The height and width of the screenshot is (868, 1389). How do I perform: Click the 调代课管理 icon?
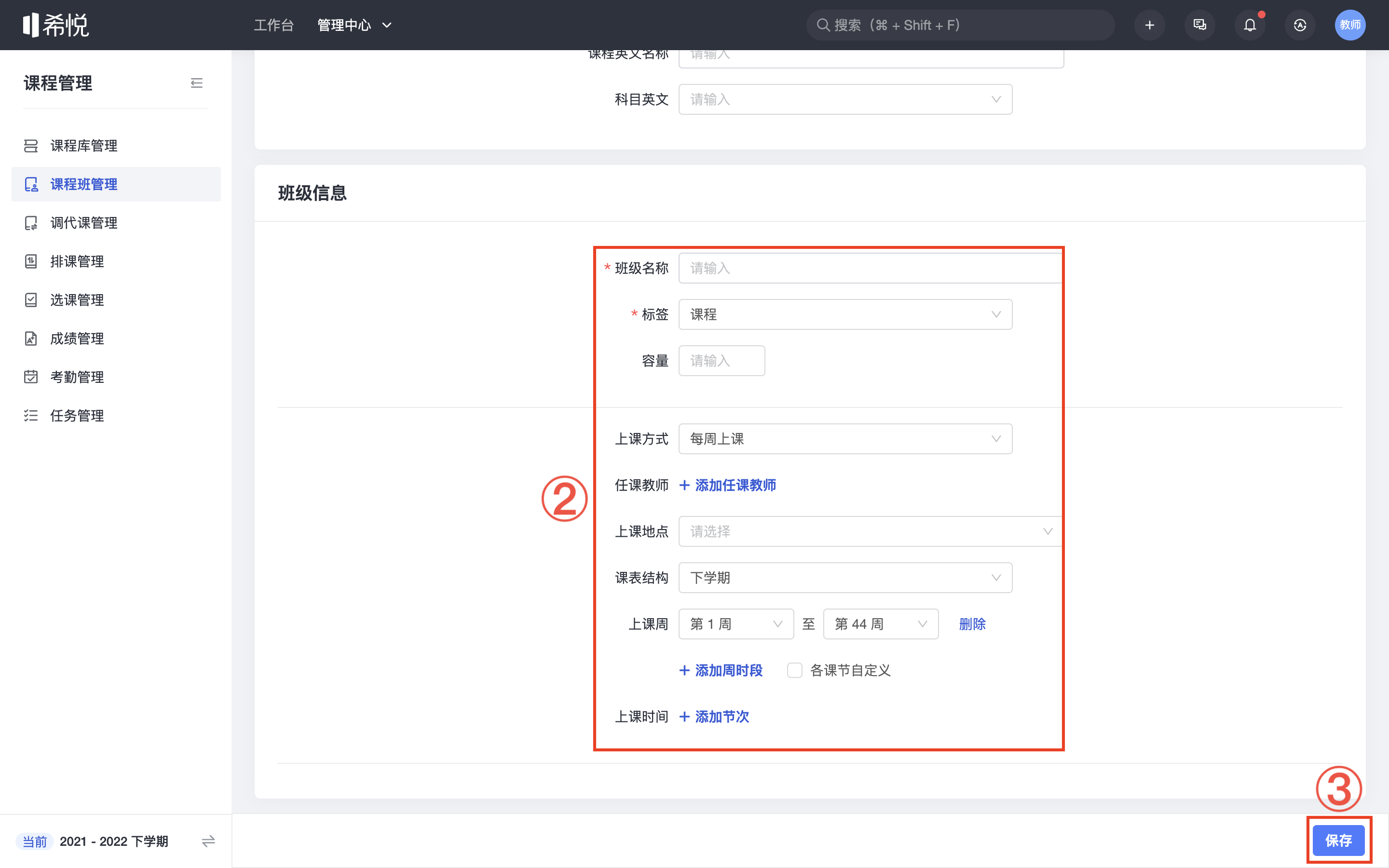pyautogui.click(x=31, y=223)
